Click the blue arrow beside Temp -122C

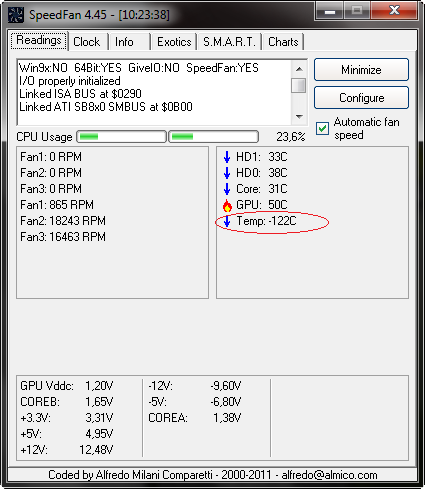[227, 221]
